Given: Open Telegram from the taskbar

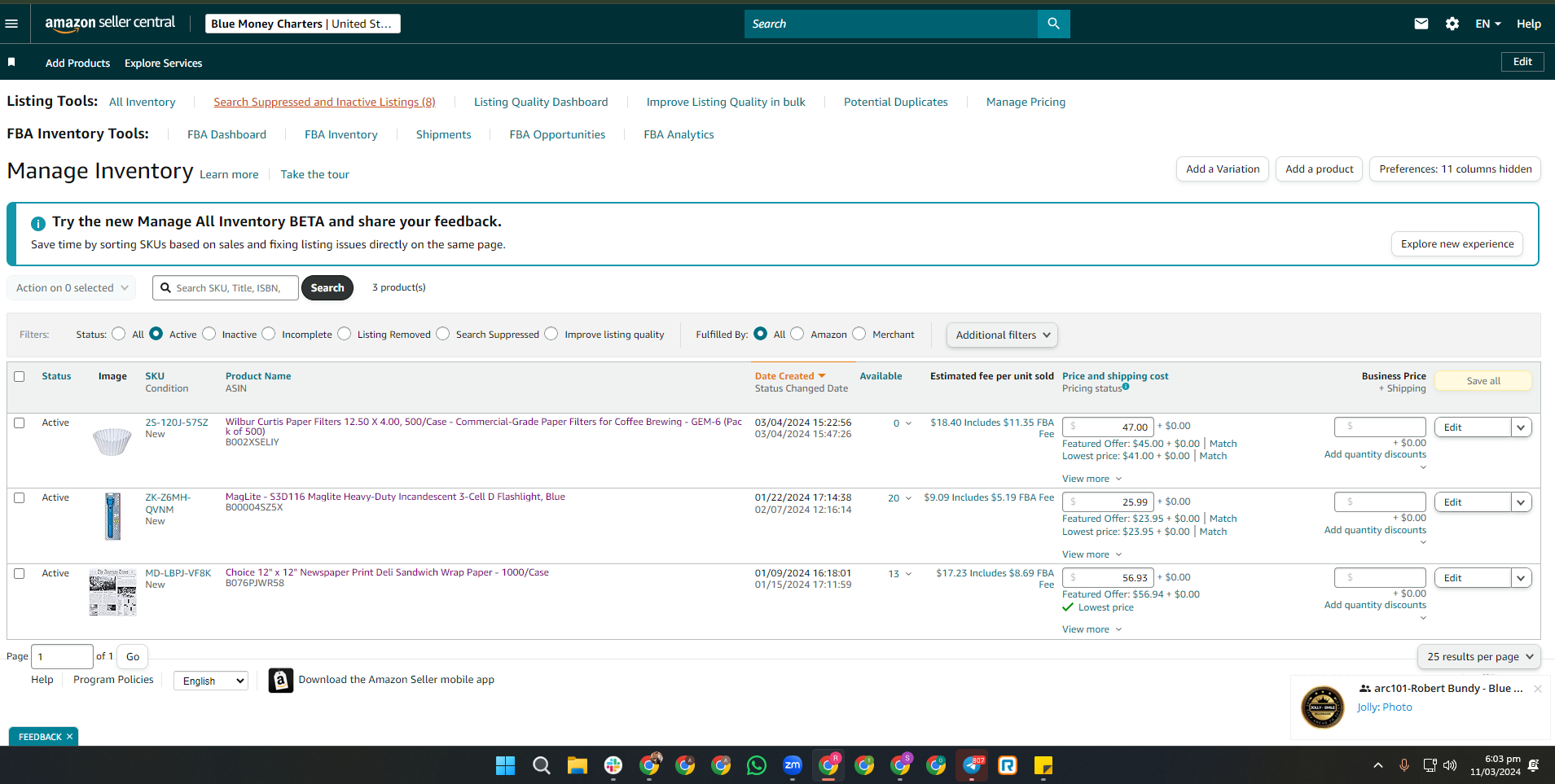Looking at the screenshot, I should [972, 765].
